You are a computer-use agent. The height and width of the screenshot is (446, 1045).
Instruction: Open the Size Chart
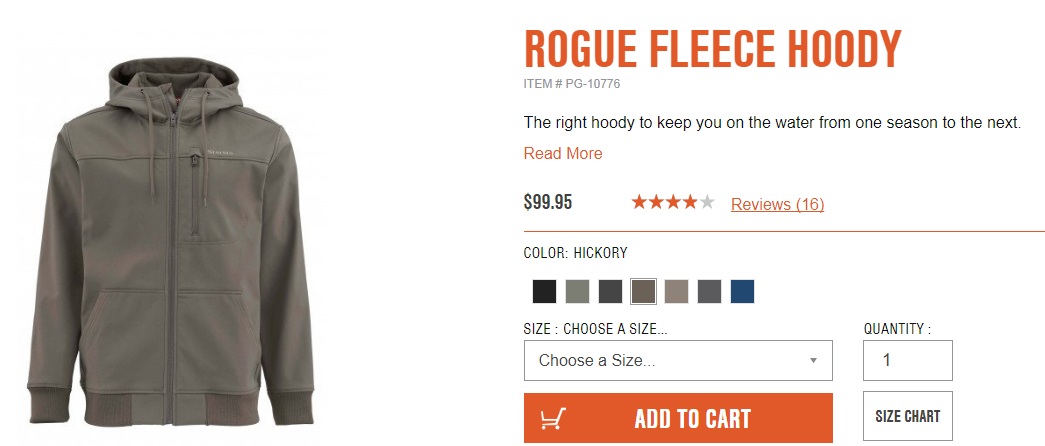[907, 417]
